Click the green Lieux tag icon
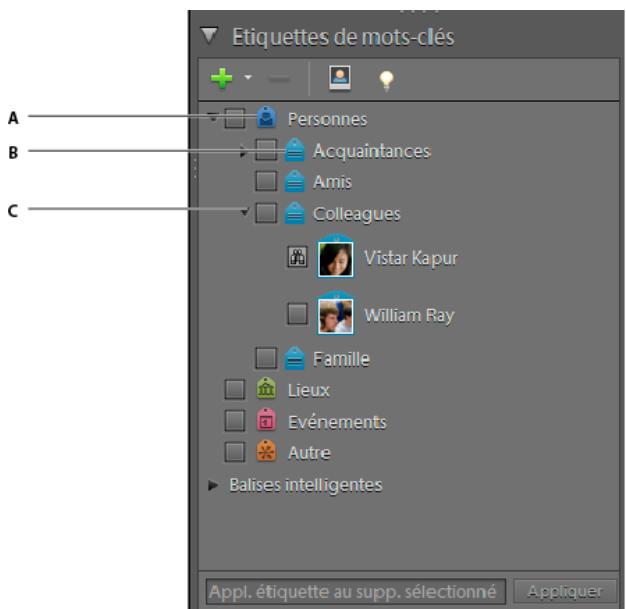The image size is (626, 609). click(266, 388)
